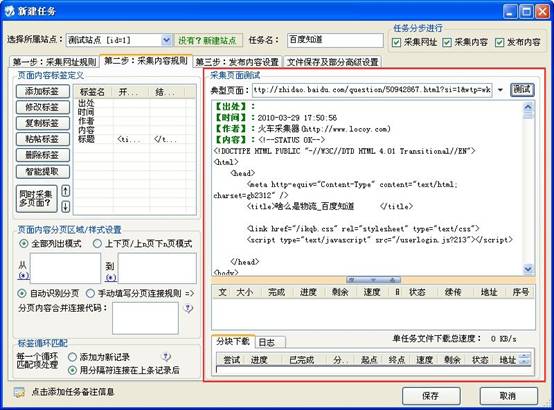This screenshot has height=410, width=554.
Task: Click the 尝试 column header in block list
Action: (232, 360)
